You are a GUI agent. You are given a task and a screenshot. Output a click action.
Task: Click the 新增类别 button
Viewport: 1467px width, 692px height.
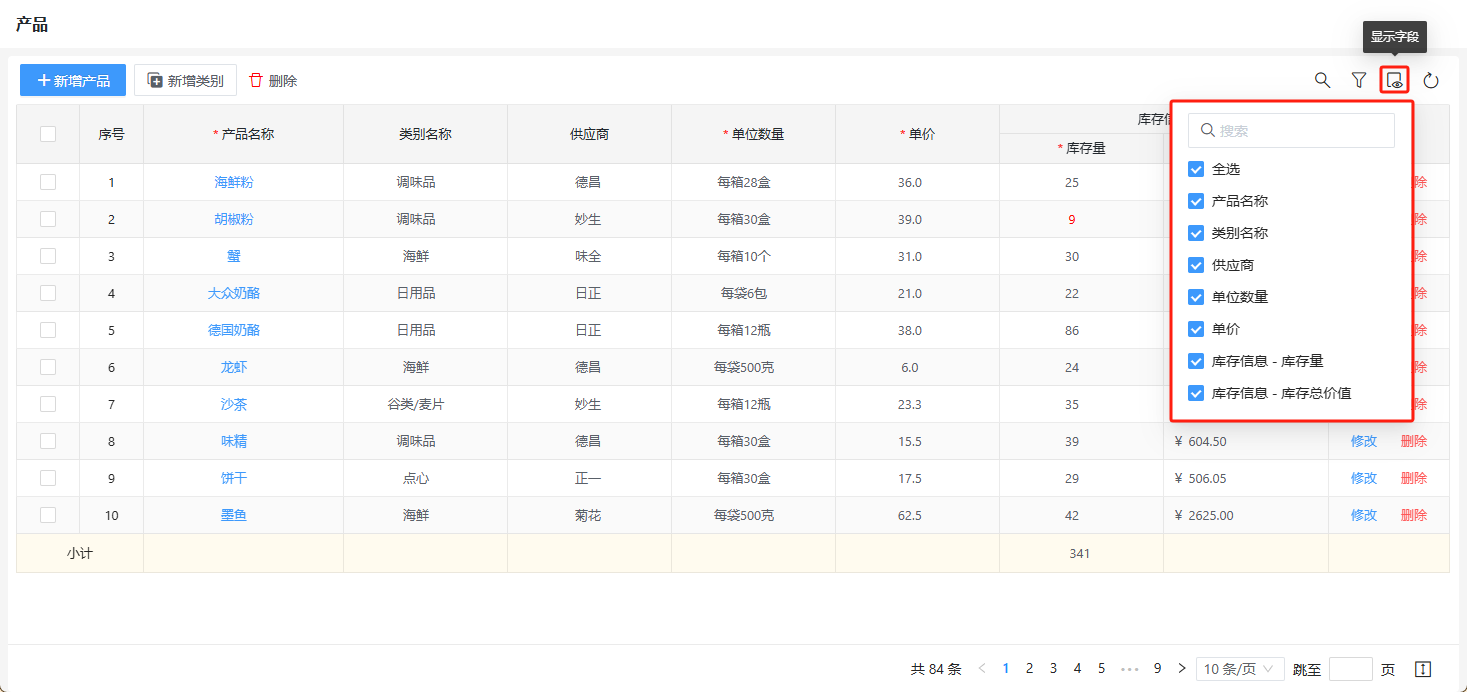pyautogui.click(x=185, y=80)
